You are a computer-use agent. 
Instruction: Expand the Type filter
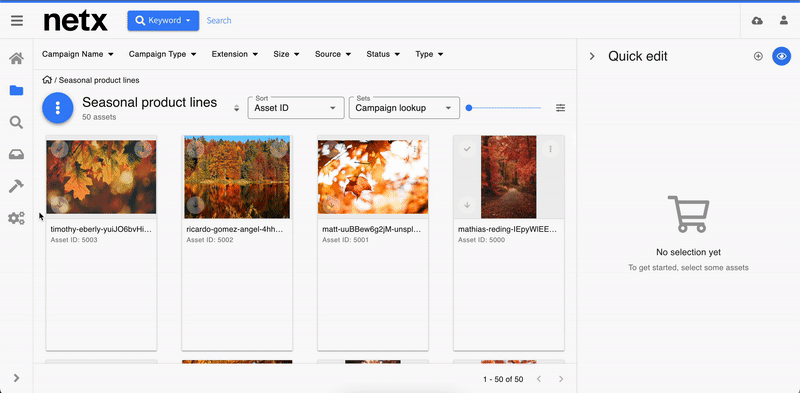tap(429, 54)
